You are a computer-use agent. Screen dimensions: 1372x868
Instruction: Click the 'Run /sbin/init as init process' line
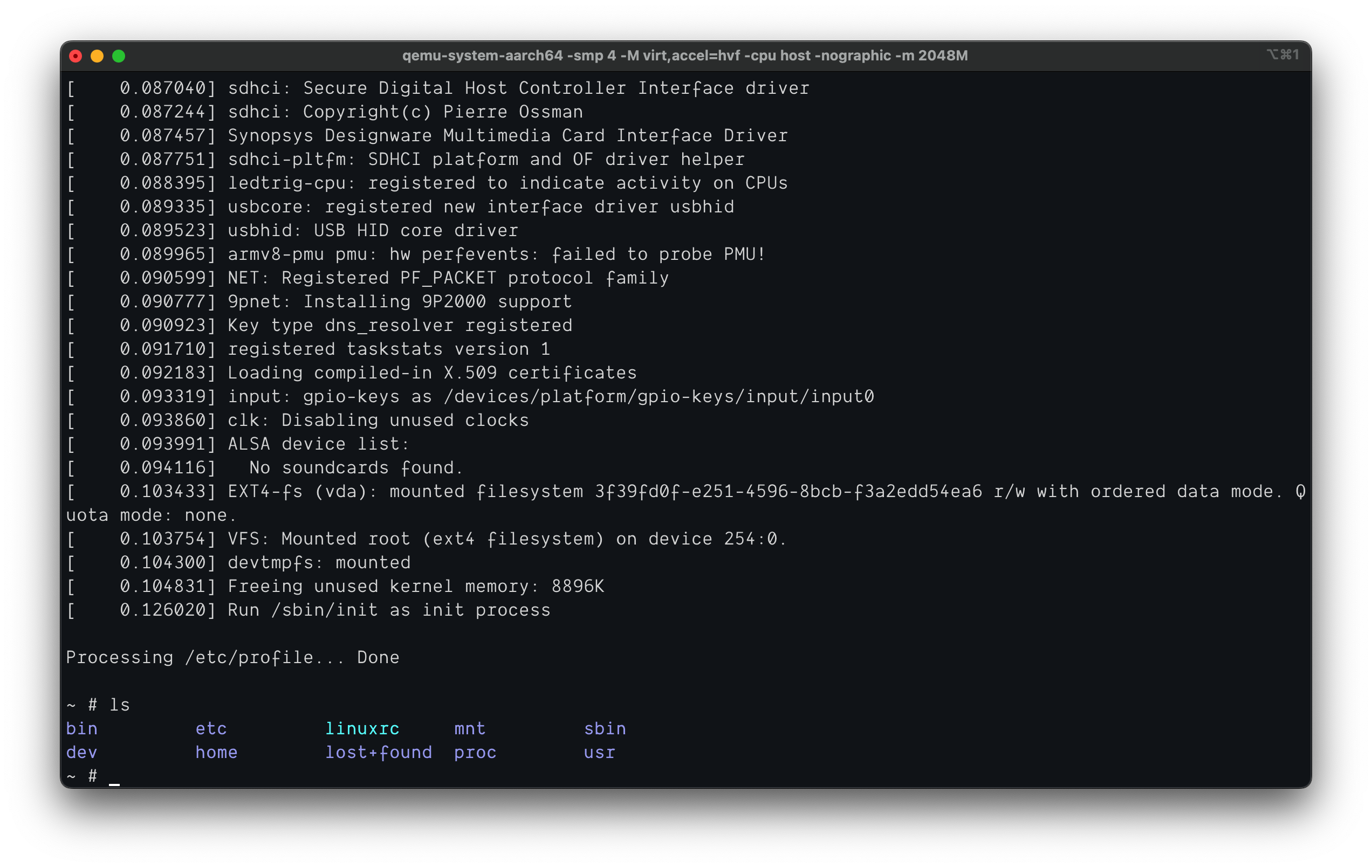[x=389, y=610]
